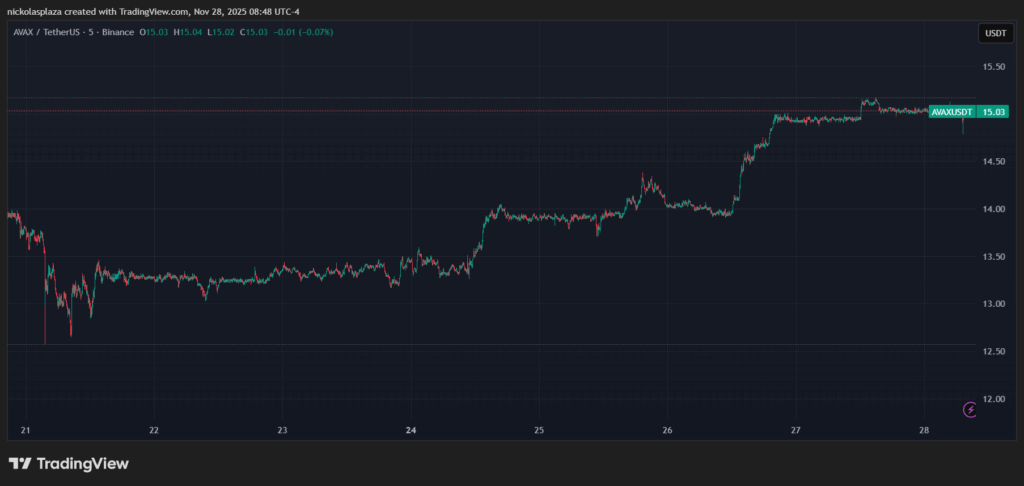Click the 14.00 price axis label
The width and height of the screenshot is (1024, 486).
[993, 209]
